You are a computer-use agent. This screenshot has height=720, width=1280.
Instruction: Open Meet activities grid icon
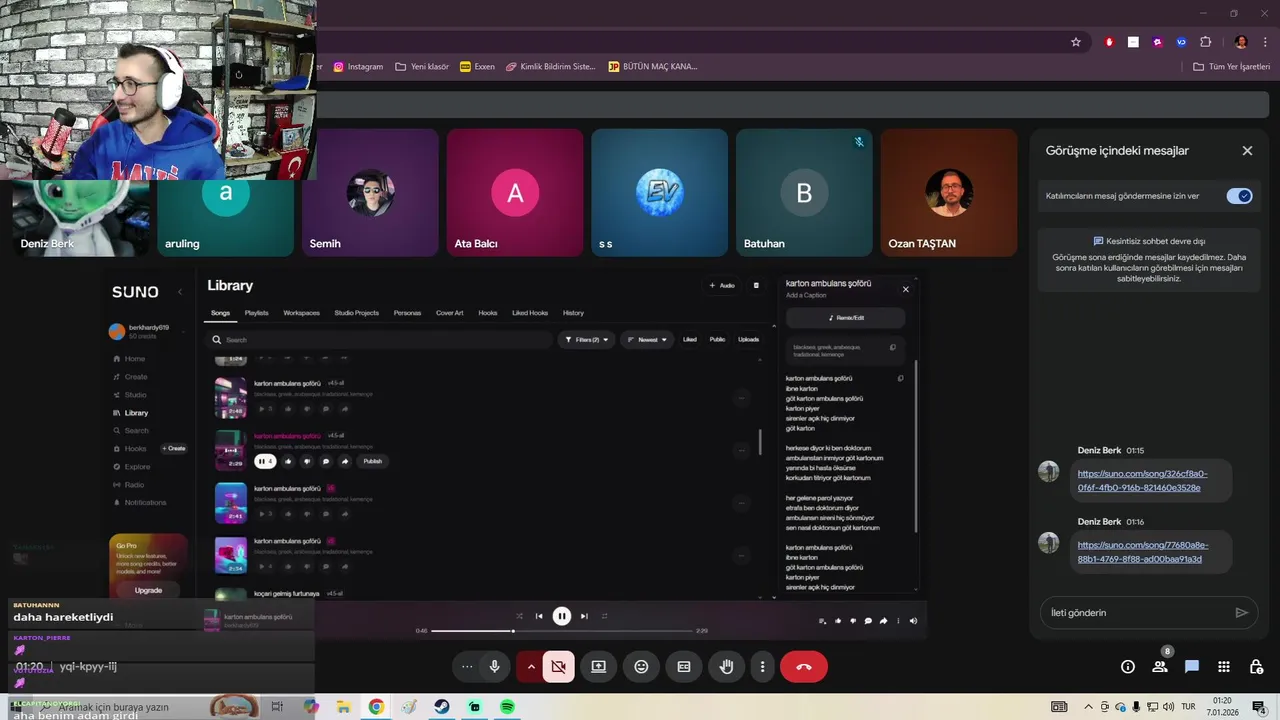point(1224,667)
